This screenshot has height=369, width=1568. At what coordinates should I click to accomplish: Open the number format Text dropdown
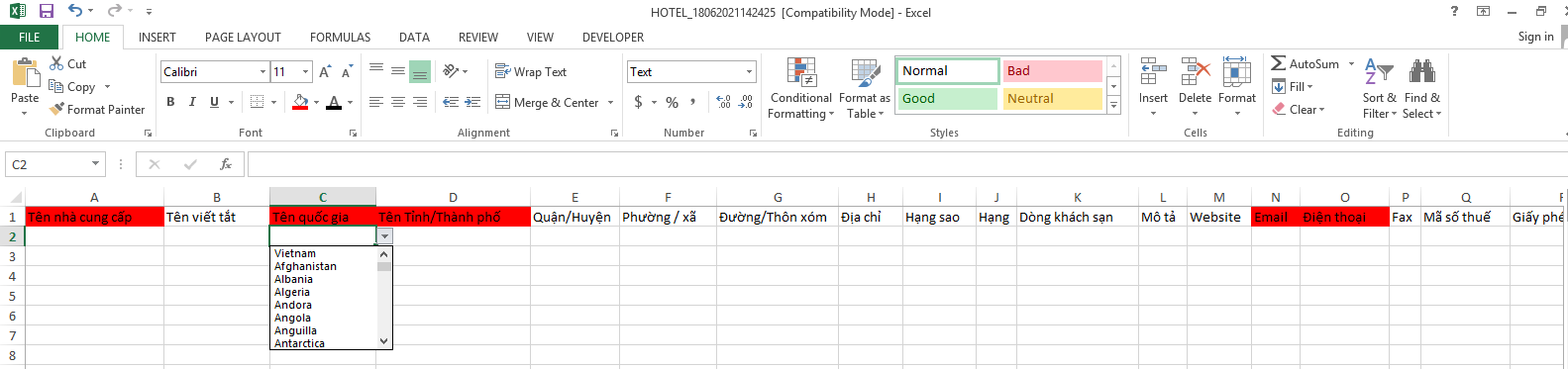click(749, 72)
